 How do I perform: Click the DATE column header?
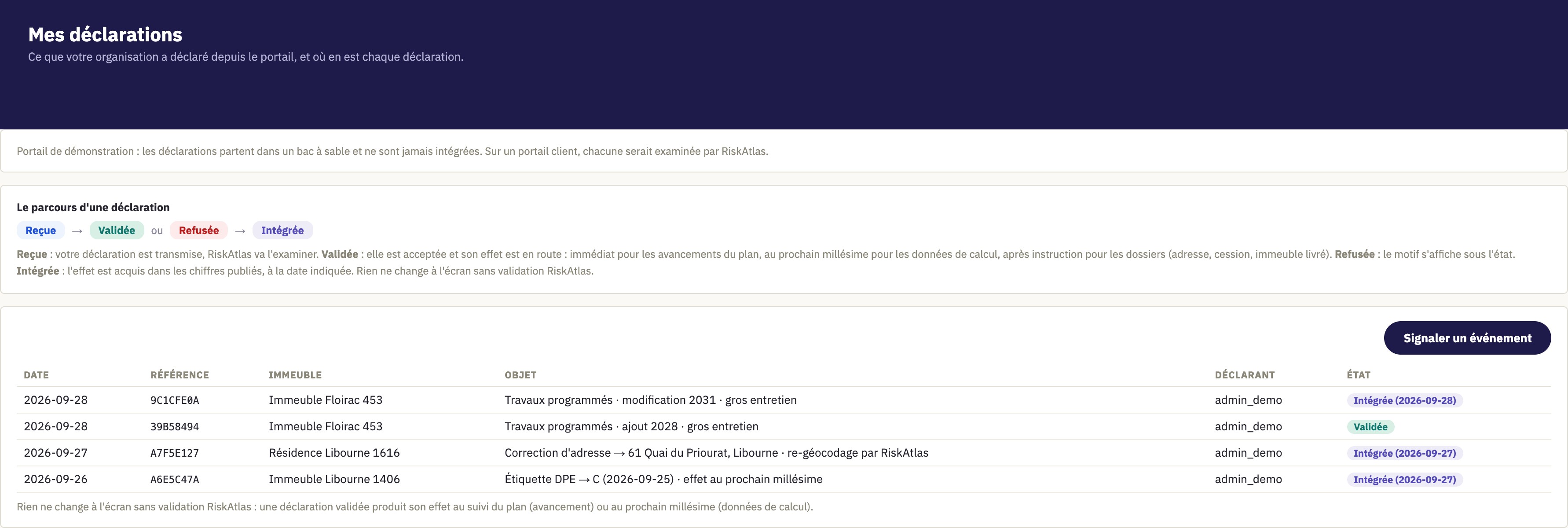click(x=37, y=375)
